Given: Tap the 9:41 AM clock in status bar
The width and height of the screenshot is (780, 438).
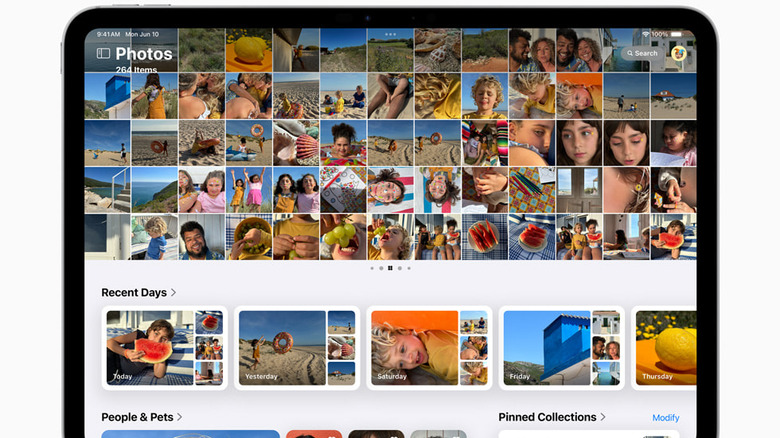Looking at the screenshot, I should (x=108, y=34).
